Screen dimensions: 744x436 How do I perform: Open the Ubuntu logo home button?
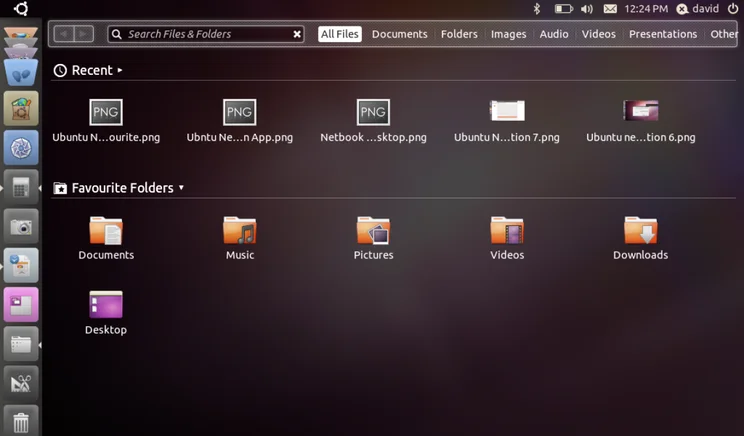pos(21,9)
